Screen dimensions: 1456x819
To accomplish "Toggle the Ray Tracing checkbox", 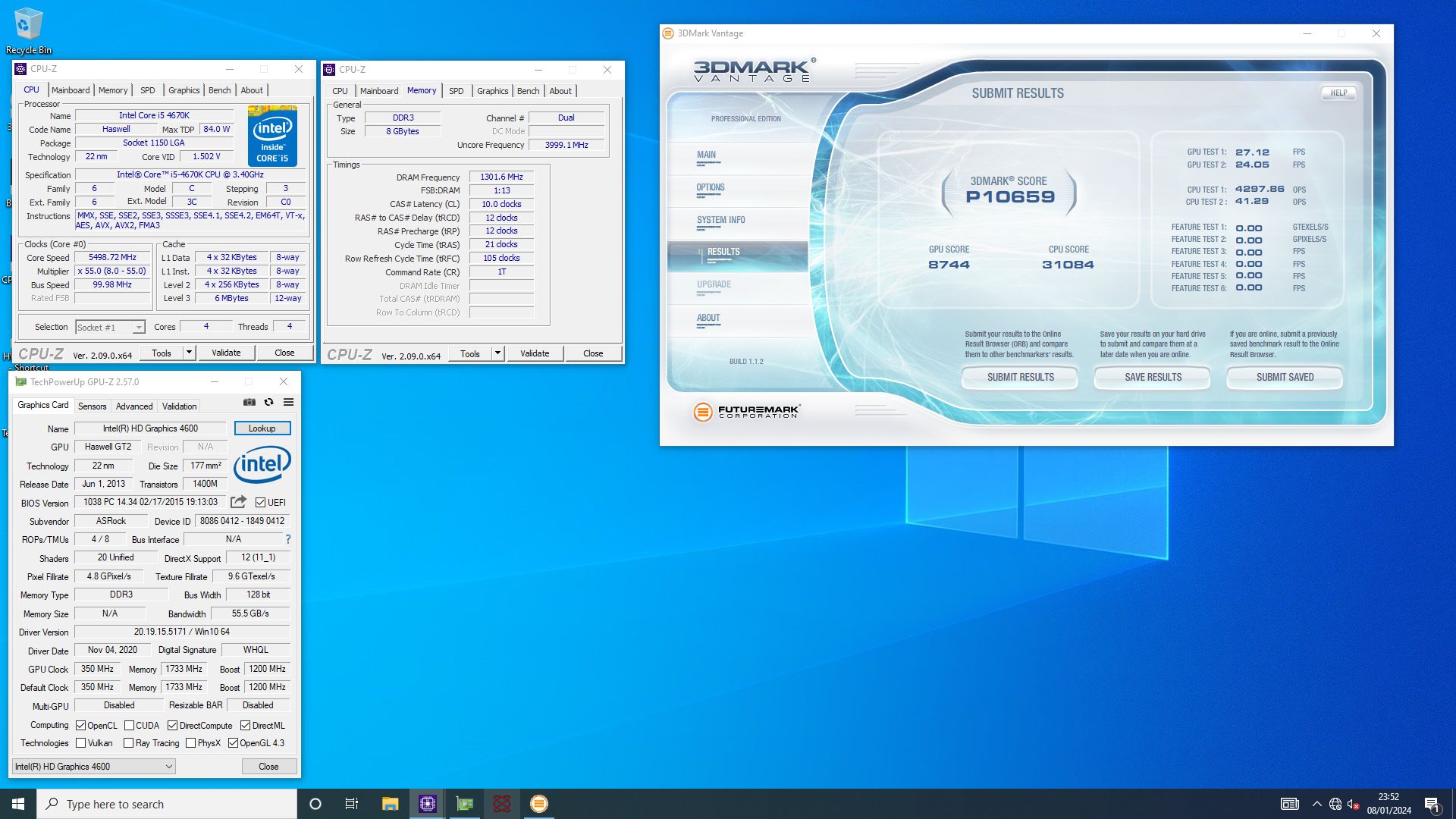I will coord(128,743).
